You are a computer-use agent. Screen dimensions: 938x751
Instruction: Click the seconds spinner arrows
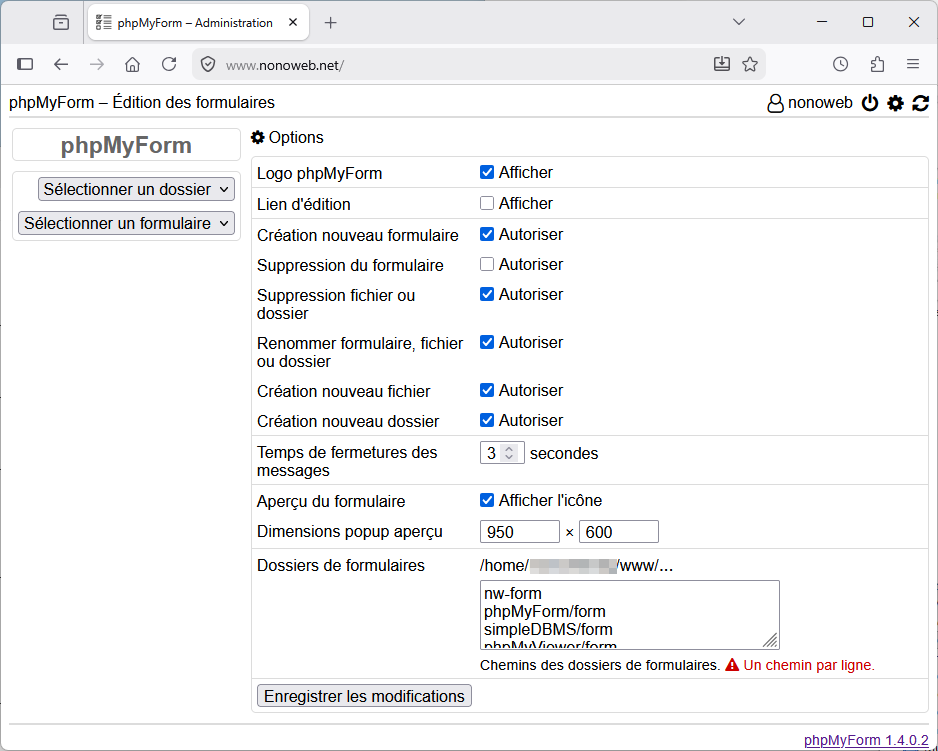[x=509, y=453]
